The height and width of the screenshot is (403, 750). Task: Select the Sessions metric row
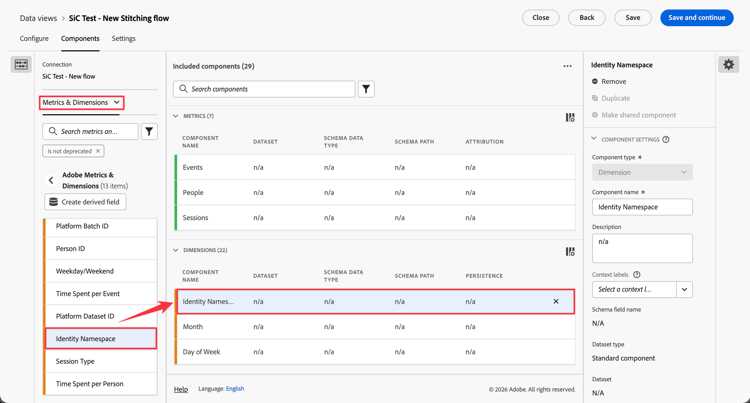coord(375,218)
